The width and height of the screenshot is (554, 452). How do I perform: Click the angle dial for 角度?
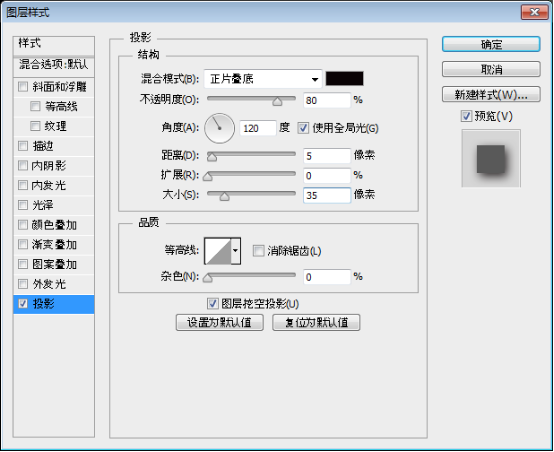tap(219, 128)
